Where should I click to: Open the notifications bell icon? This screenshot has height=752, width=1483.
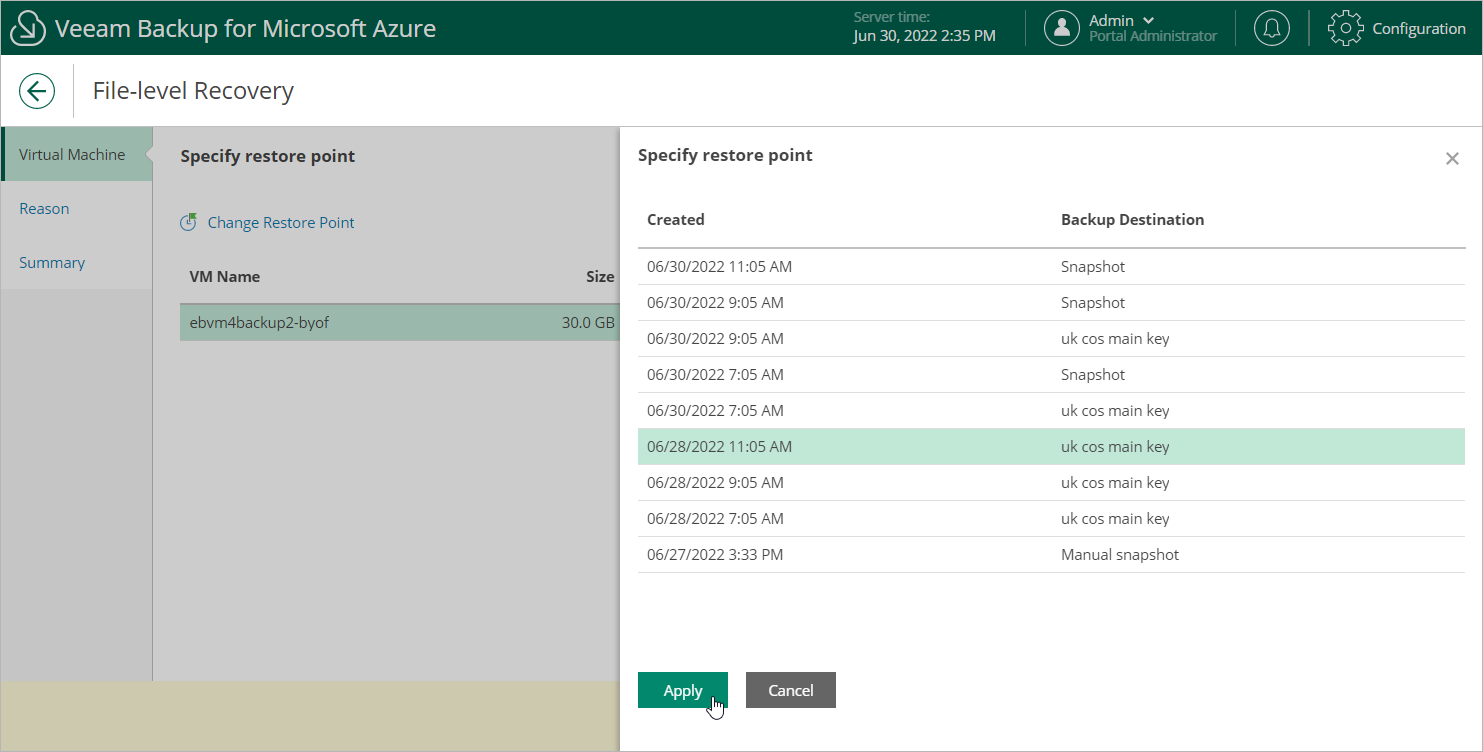[1271, 28]
